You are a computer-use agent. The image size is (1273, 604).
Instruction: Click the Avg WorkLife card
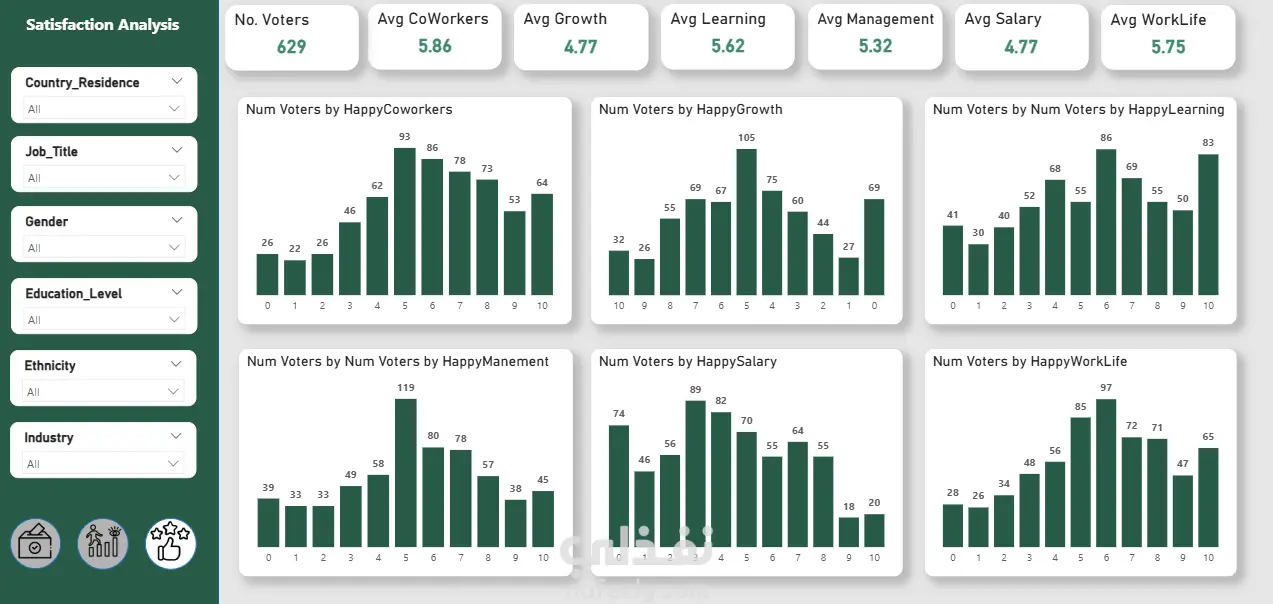[1168, 37]
